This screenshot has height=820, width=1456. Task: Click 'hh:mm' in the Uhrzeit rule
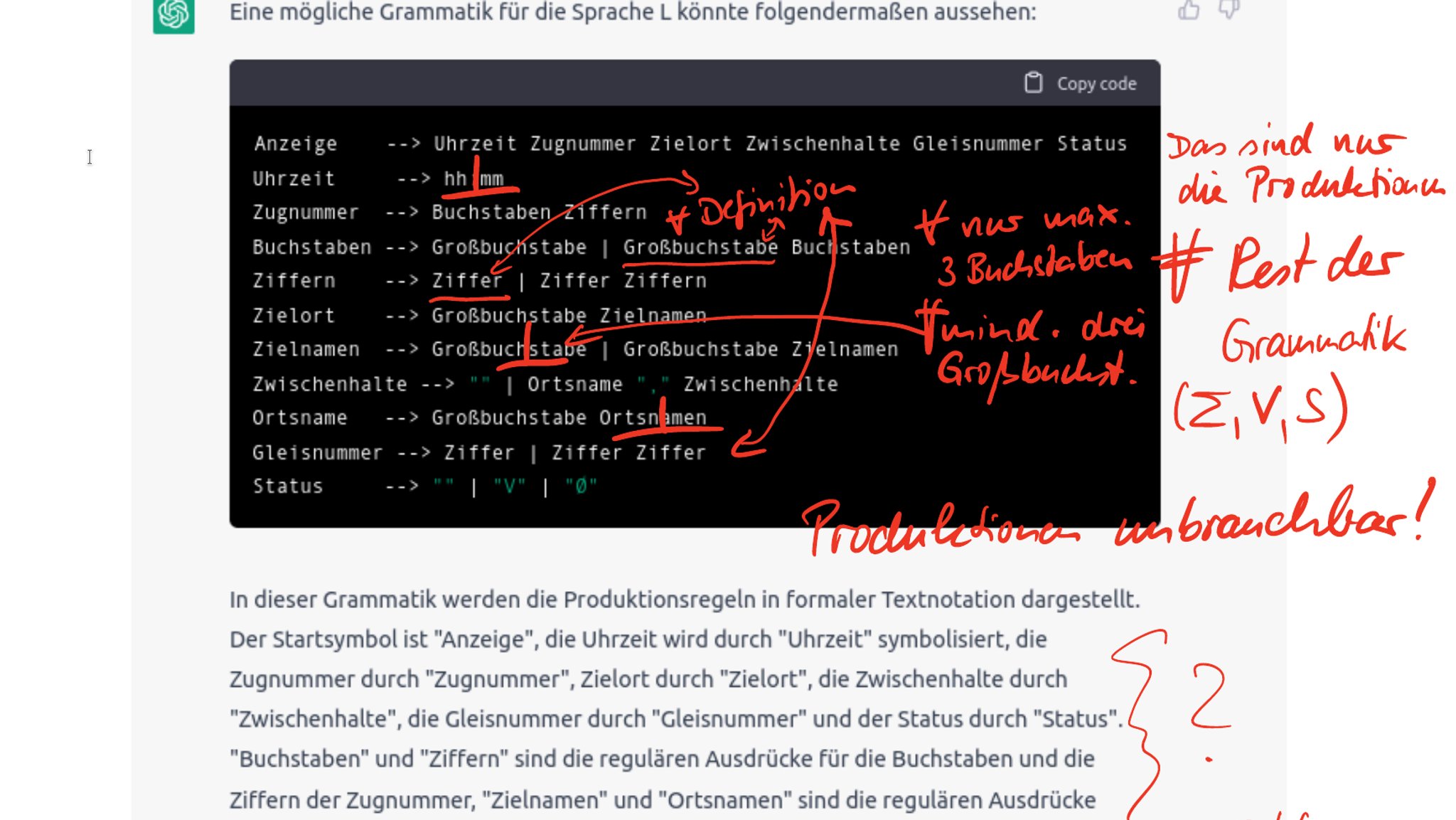click(473, 179)
